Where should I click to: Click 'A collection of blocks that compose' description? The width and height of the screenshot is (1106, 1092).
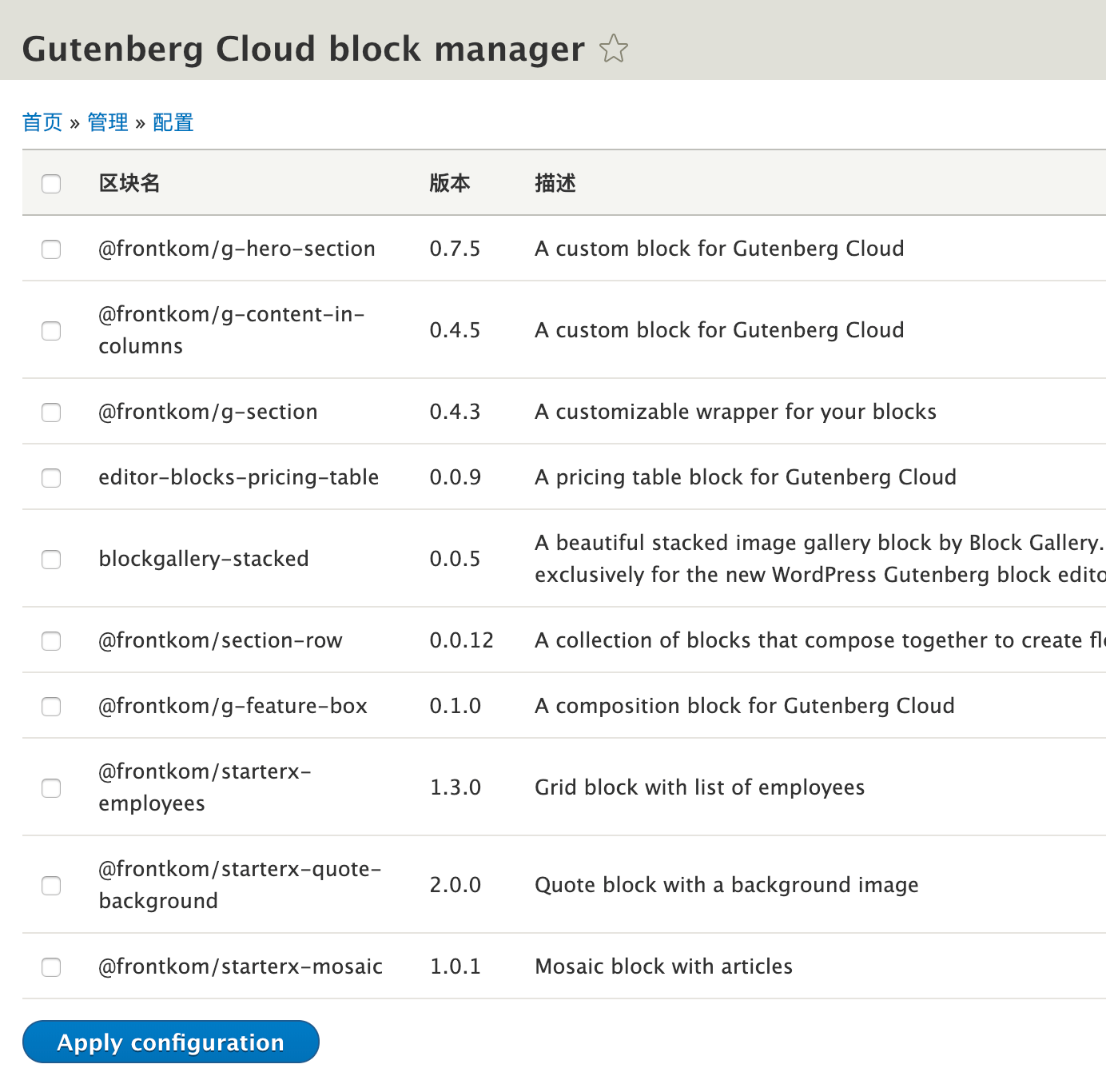[x=821, y=640]
